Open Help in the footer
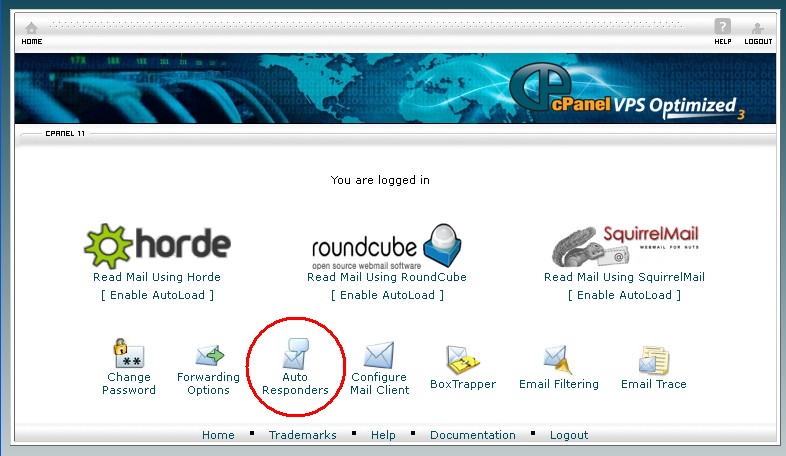 (383, 435)
